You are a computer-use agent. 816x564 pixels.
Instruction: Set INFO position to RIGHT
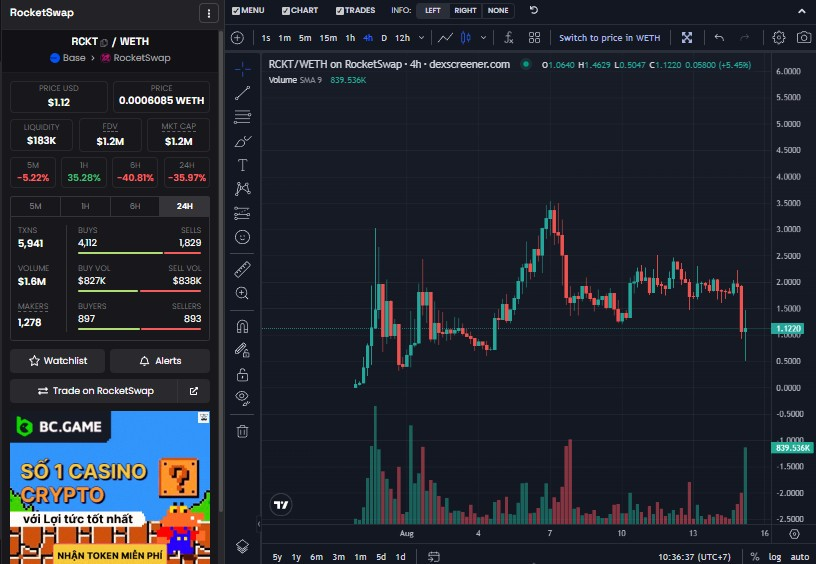tap(465, 10)
